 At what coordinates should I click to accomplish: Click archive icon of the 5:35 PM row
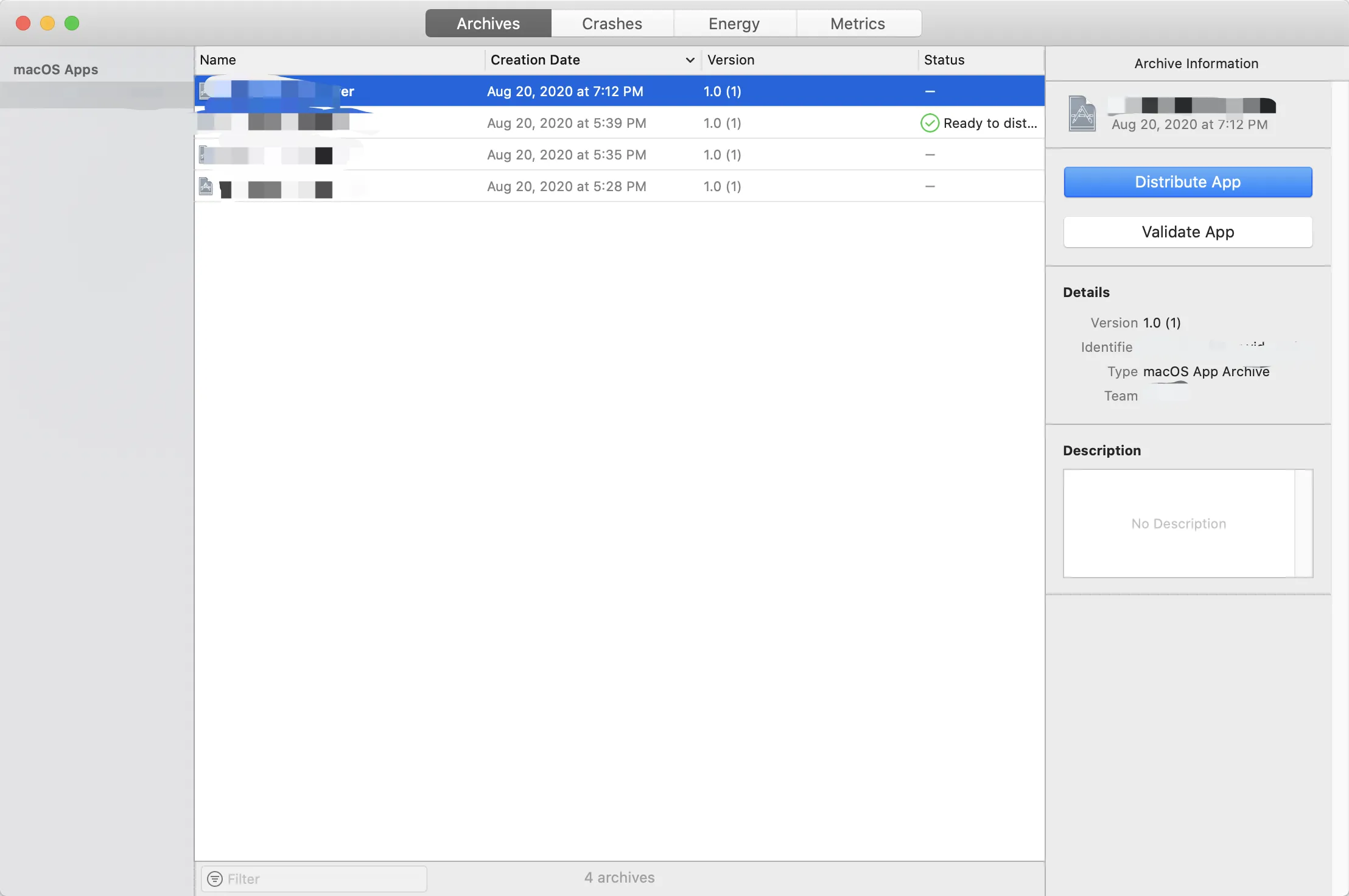click(x=204, y=155)
